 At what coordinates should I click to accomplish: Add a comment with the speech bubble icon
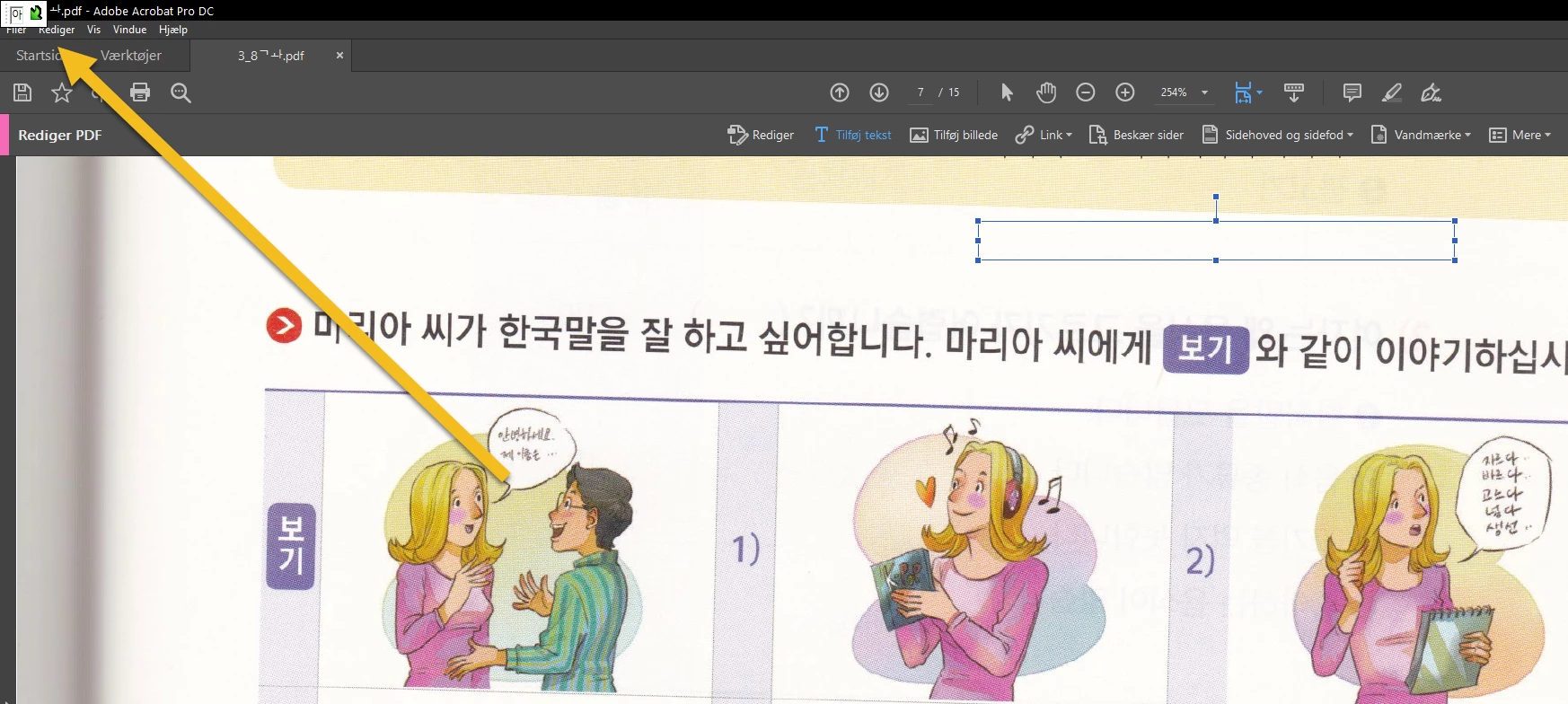1352,92
